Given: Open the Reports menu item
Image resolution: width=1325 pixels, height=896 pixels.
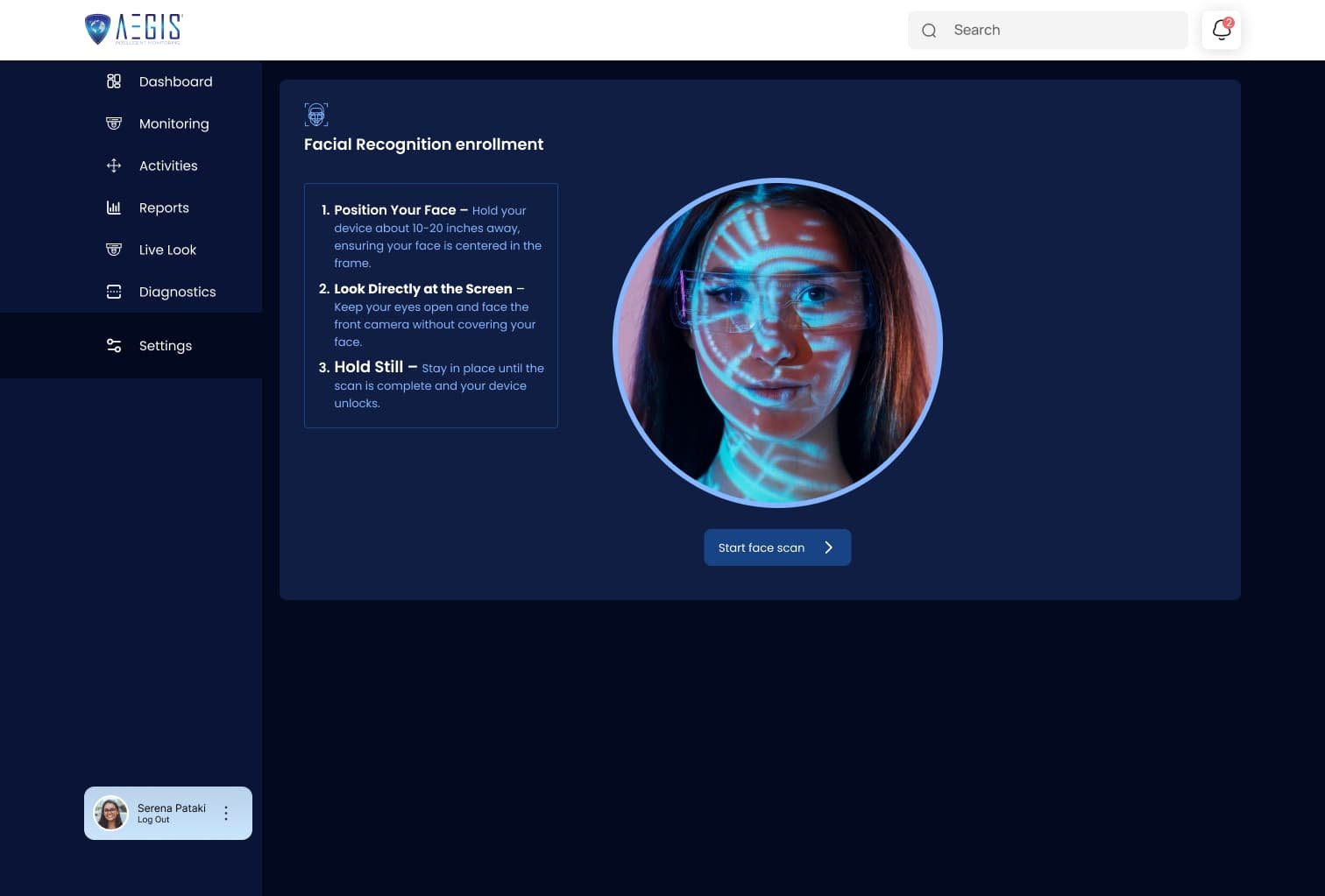Looking at the screenshot, I should tap(164, 208).
